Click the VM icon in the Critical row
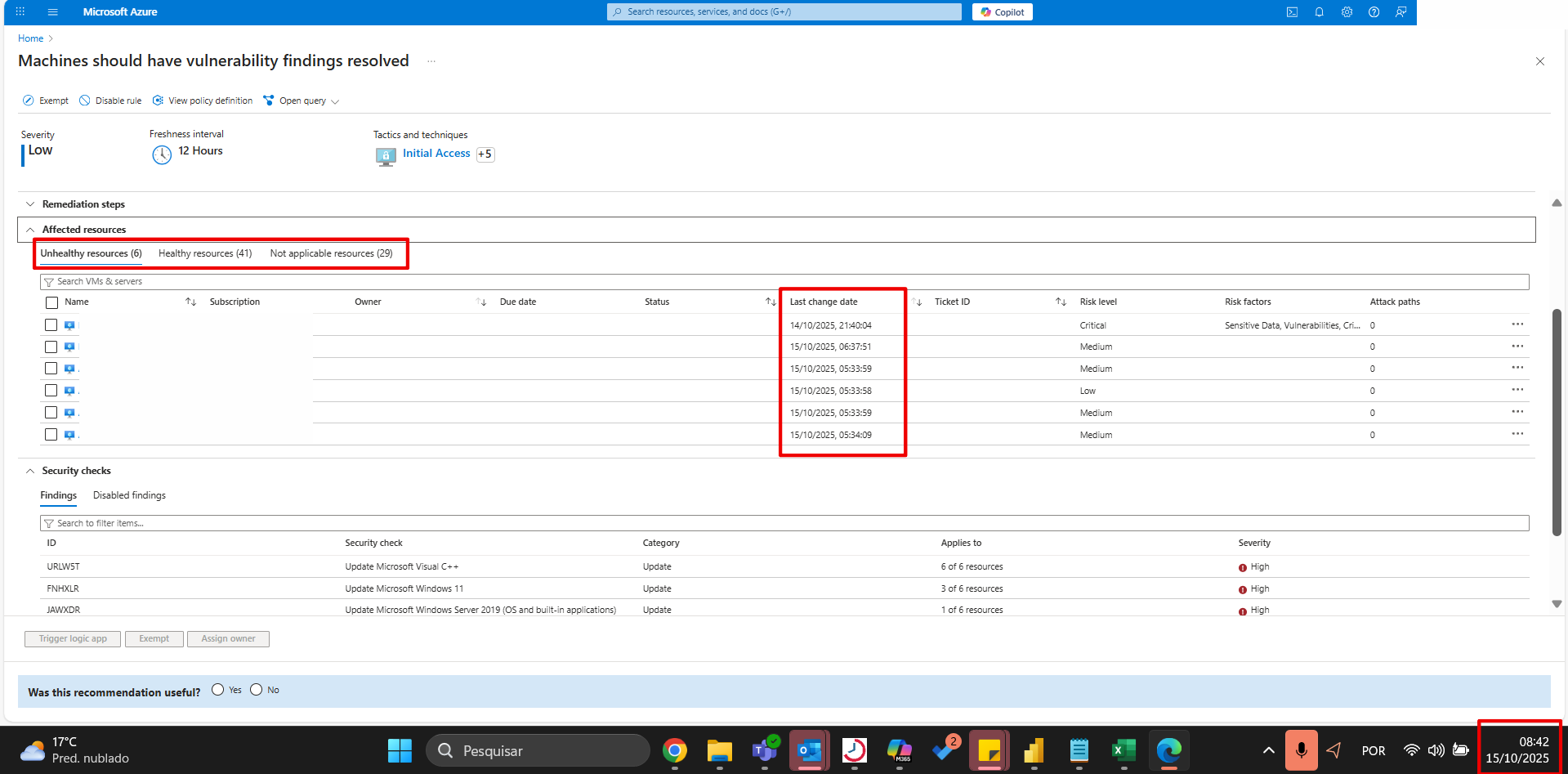The image size is (1568, 774). click(x=69, y=325)
